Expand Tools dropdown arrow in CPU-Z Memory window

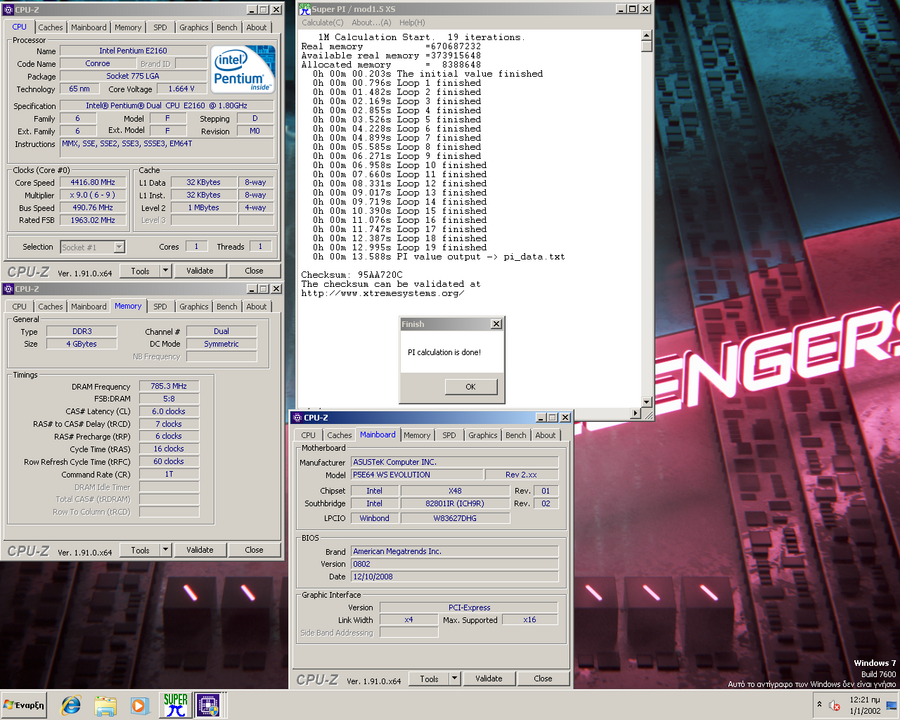point(165,550)
